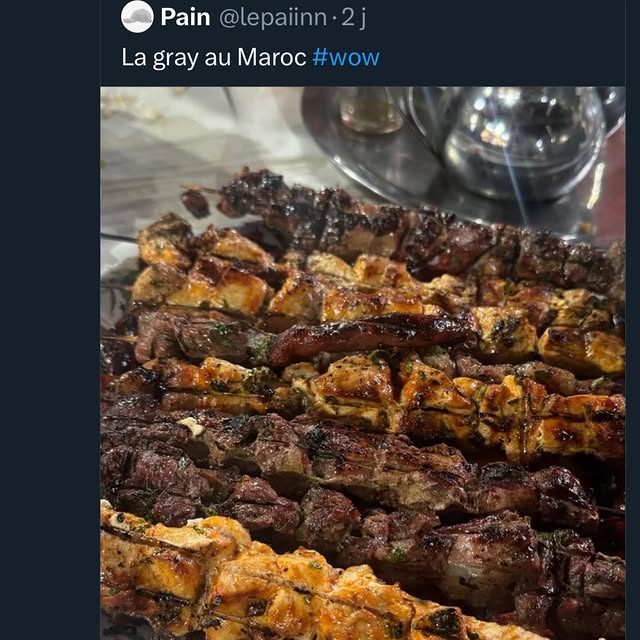The image size is (640, 640).
Task: Click the long kefta sausage in the middle
Action: [x=370, y=335]
